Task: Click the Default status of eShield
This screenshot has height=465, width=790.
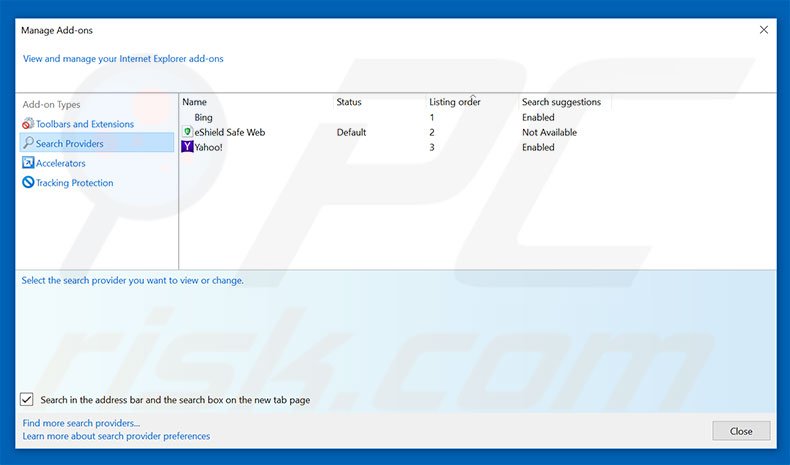Action: (x=351, y=132)
